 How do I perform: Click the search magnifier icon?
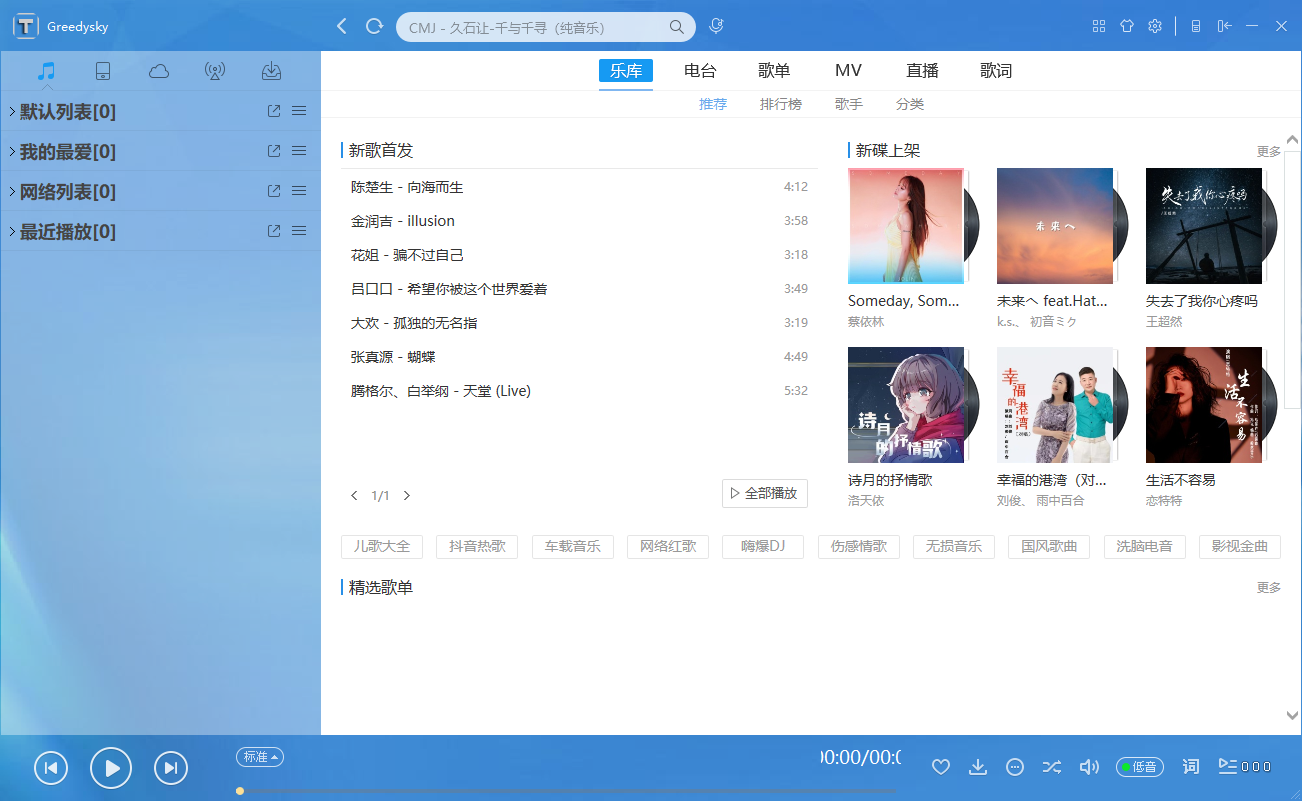click(x=677, y=27)
